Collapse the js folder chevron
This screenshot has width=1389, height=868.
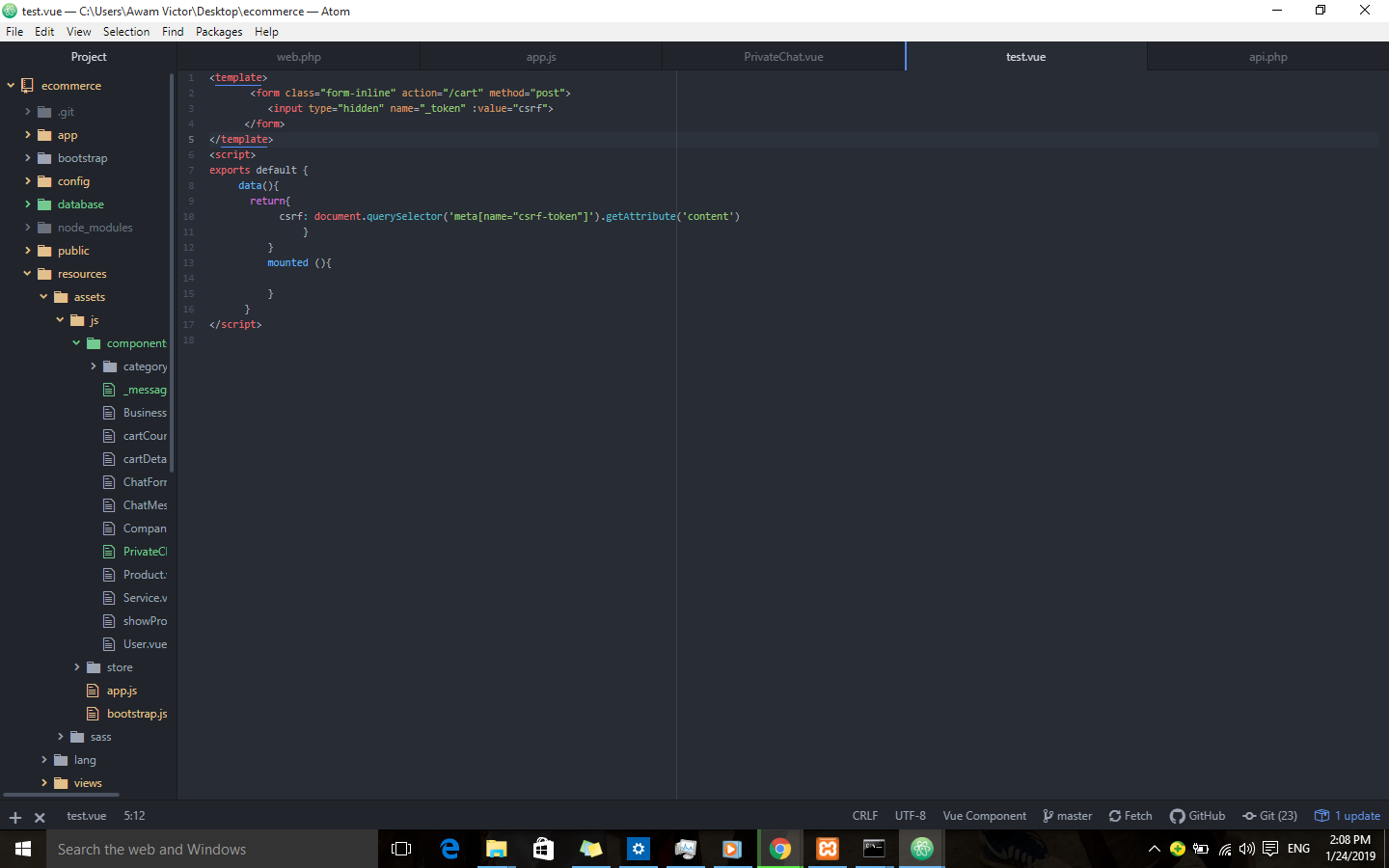click(60, 320)
